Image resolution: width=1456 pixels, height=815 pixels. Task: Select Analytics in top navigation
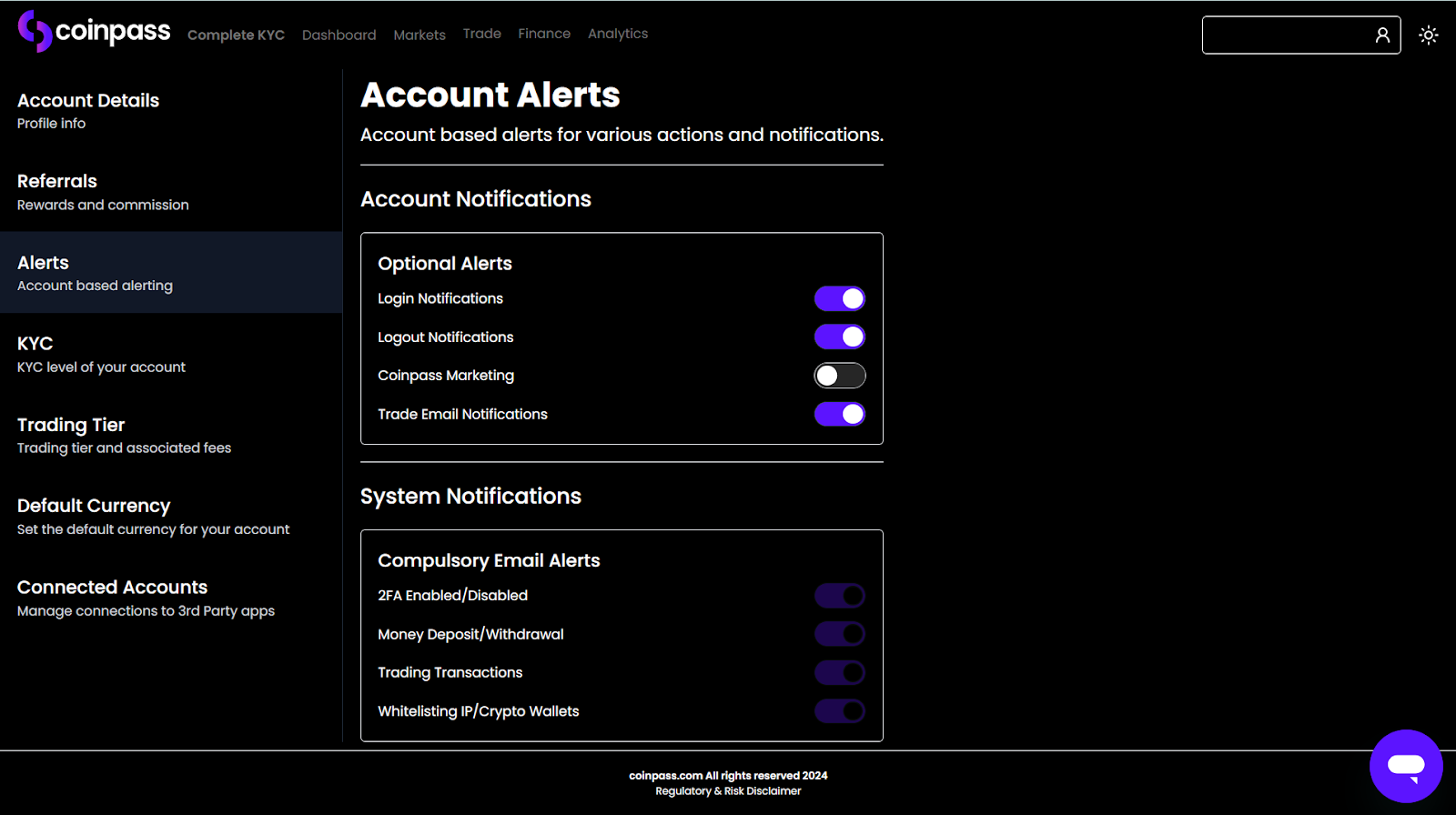(x=617, y=34)
